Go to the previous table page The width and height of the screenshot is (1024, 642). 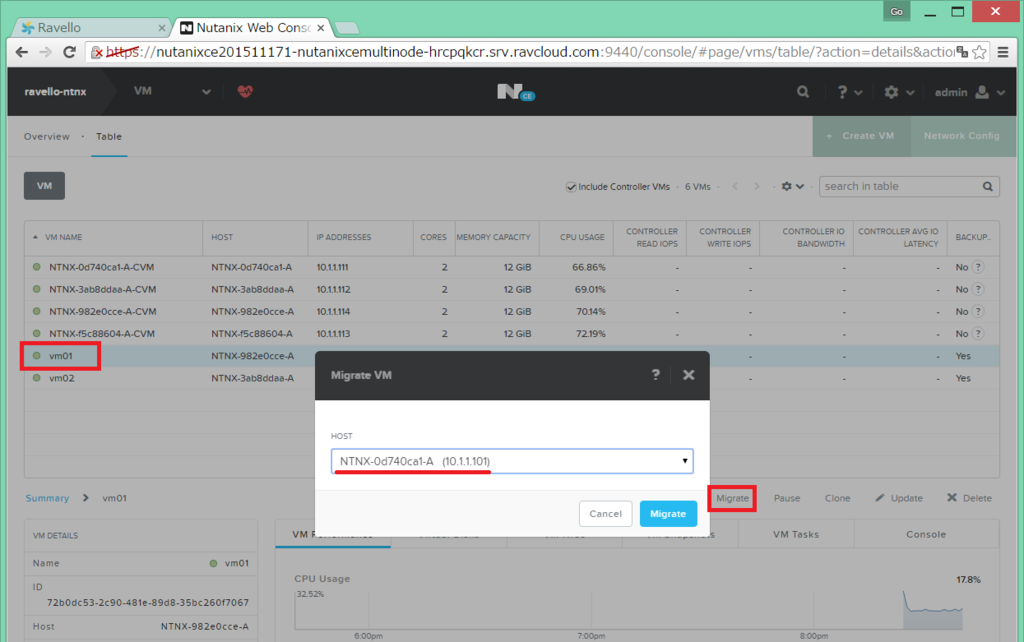[x=735, y=187]
